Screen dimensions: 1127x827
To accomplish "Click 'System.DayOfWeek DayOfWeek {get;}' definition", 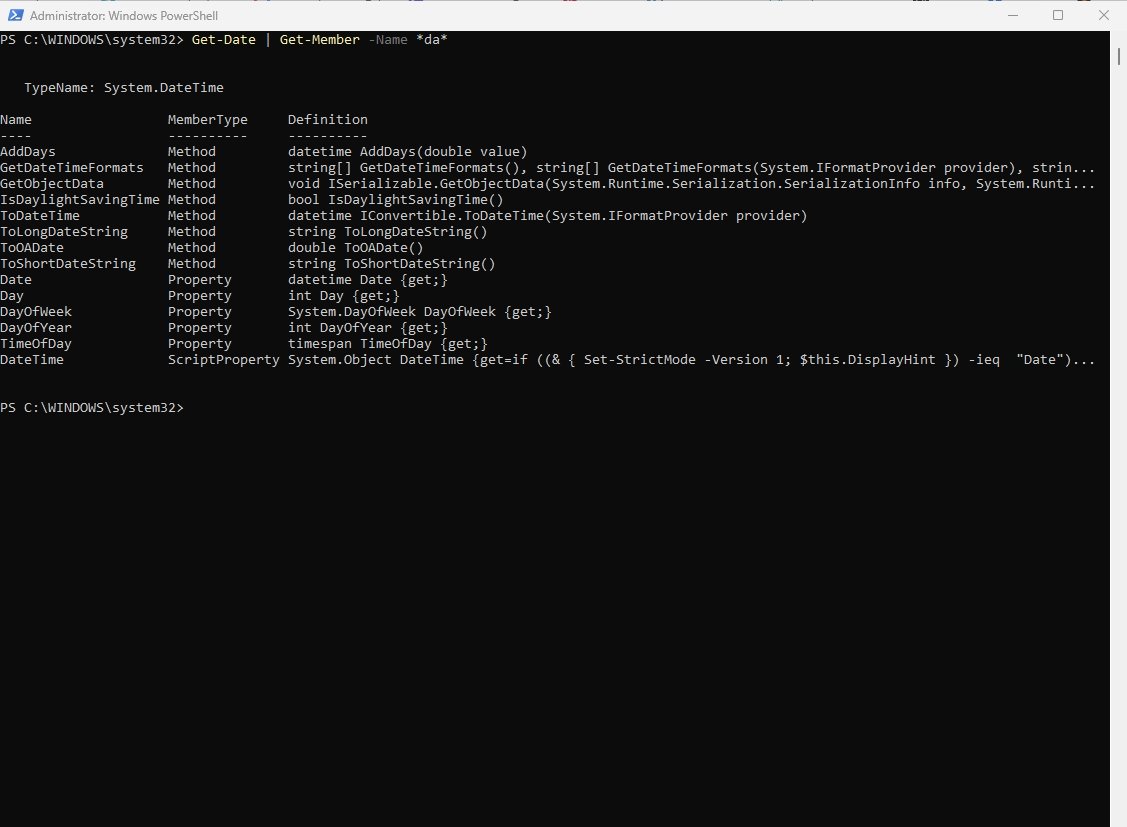I will click(x=420, y=311).
